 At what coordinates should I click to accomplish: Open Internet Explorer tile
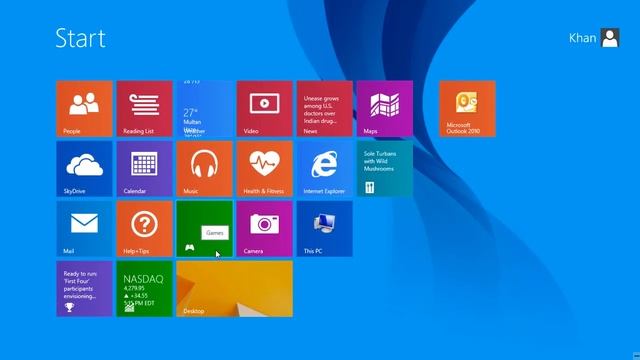pyautogui.click(x=324, y=169)
